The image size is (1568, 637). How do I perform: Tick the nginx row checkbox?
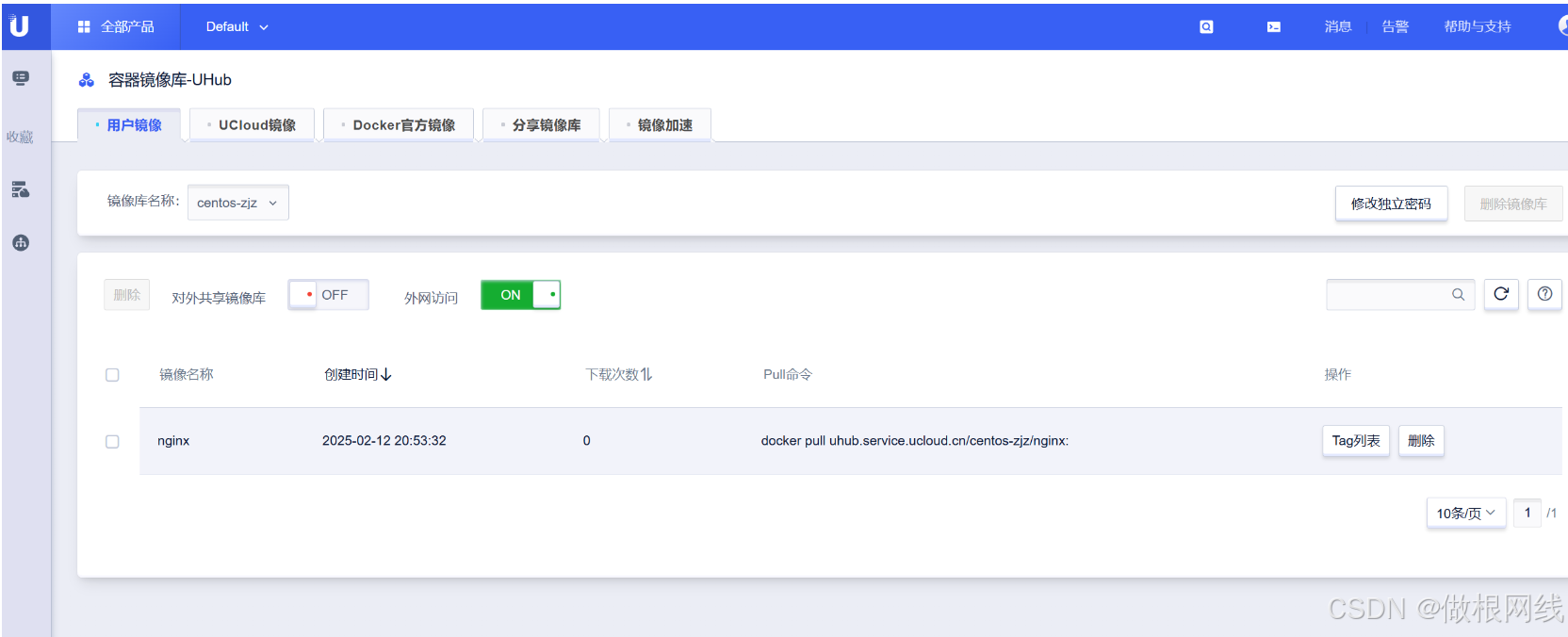coord(112,441)
